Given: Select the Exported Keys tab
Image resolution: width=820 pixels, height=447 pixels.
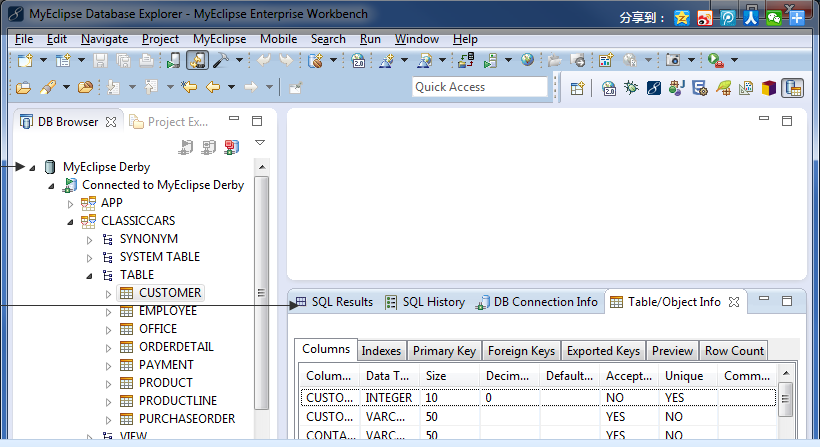Looking at the screenshot, I should [603, 351].
